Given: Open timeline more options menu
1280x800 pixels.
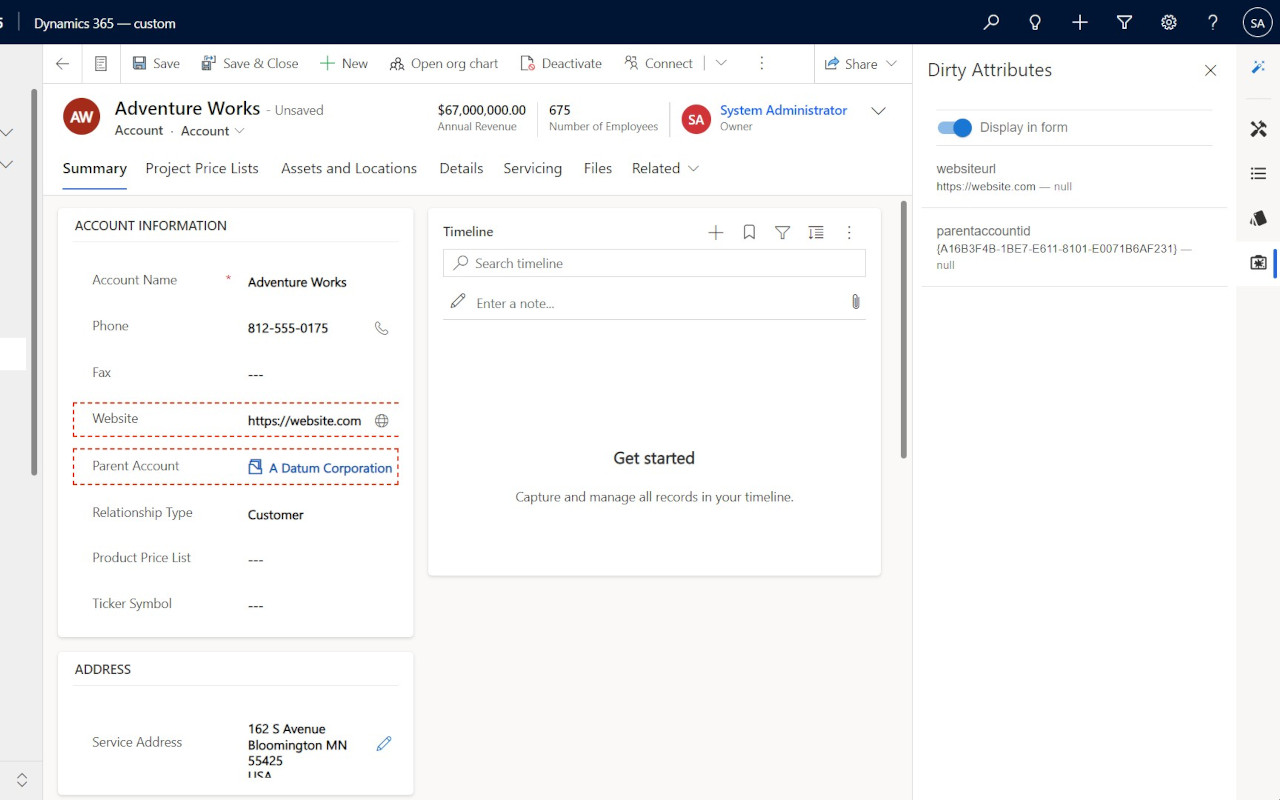Looking at the screenshot, I should (x=849, y=232).
